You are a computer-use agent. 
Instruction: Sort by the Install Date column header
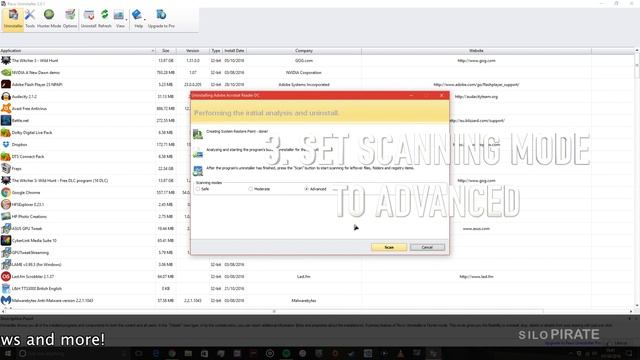(234, 51)
